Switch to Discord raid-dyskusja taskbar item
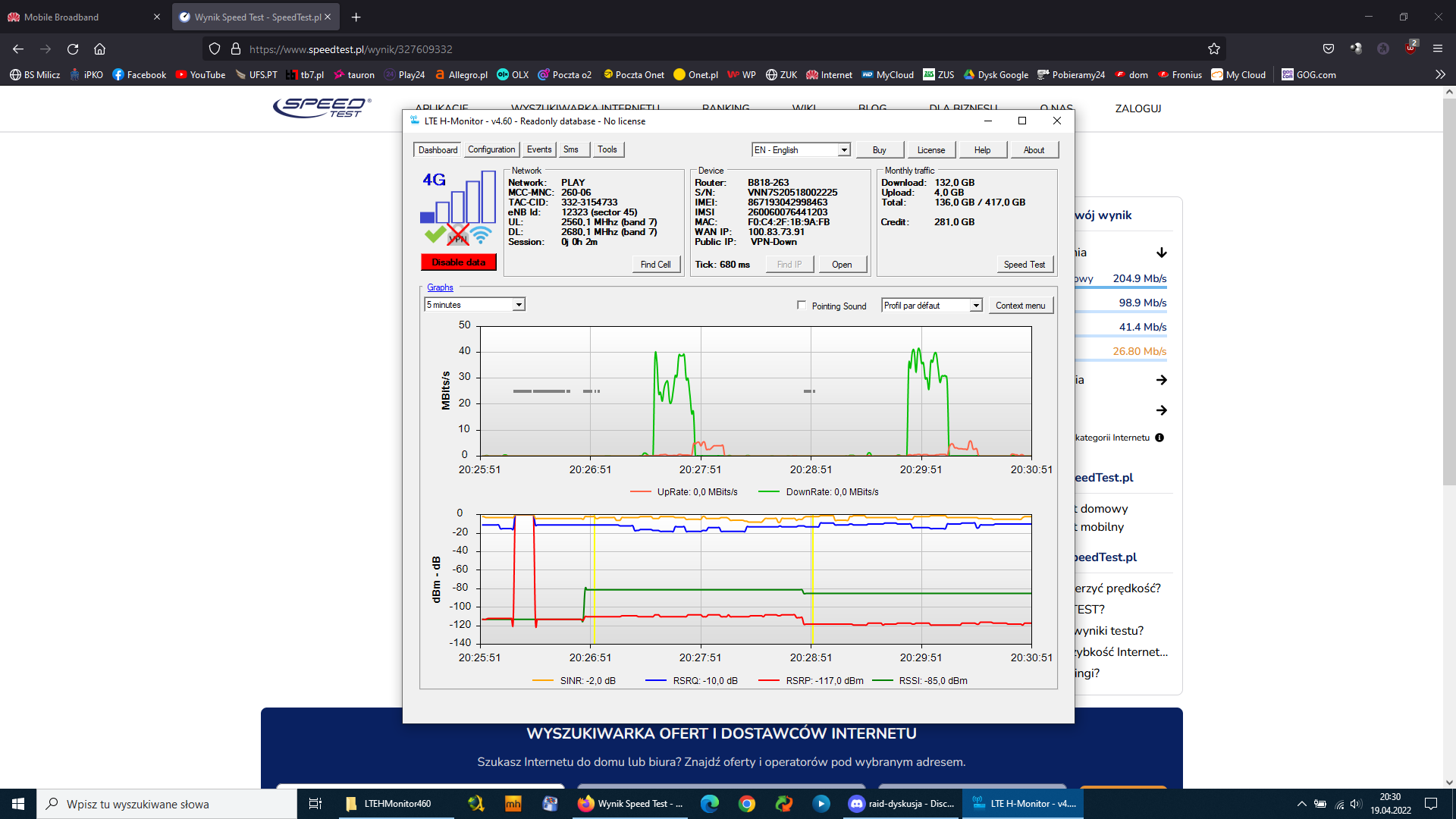This screenshot has width=1456, height=819. click(x=901, y=804)
